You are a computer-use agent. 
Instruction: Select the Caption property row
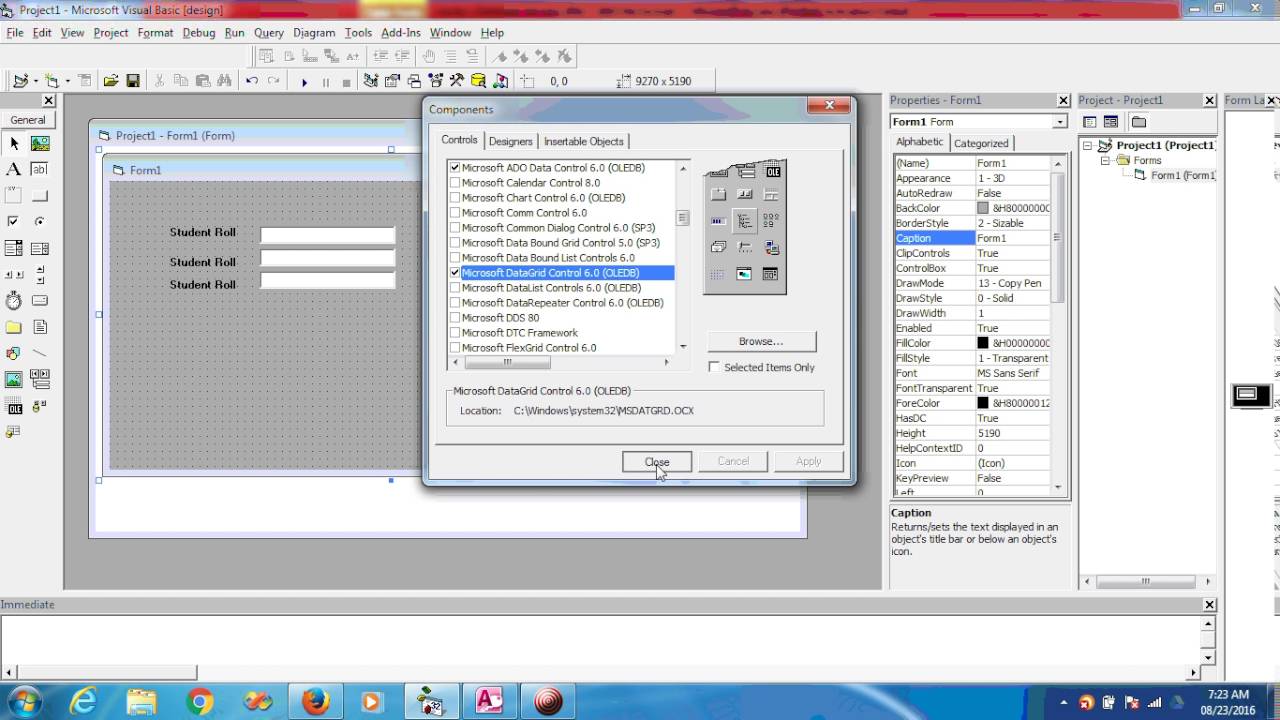tap(972, 238)
